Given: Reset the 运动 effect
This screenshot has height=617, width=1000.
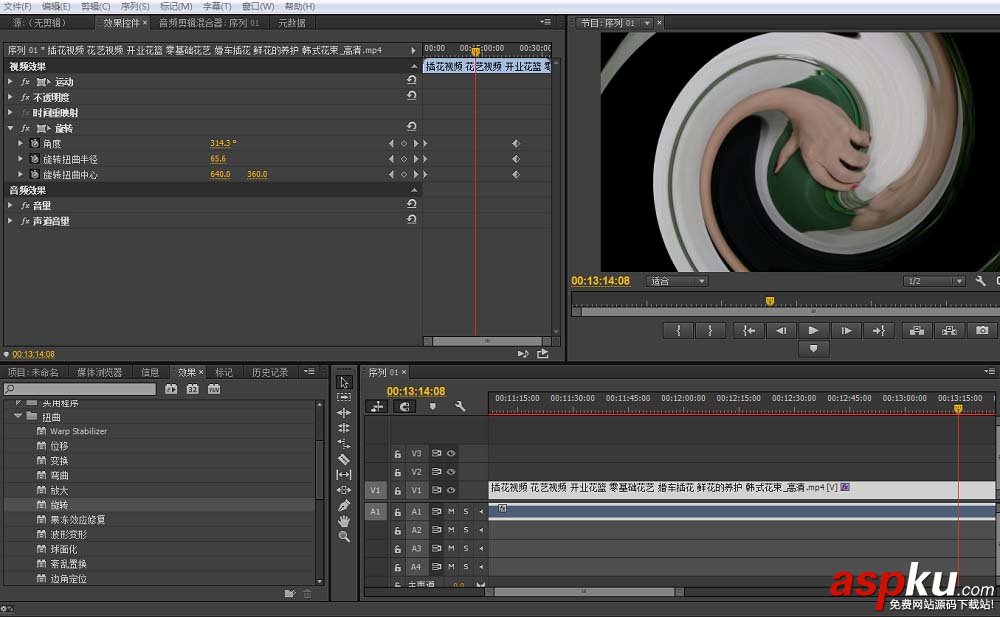Looking at the screenshot, I should pos(411,80).
